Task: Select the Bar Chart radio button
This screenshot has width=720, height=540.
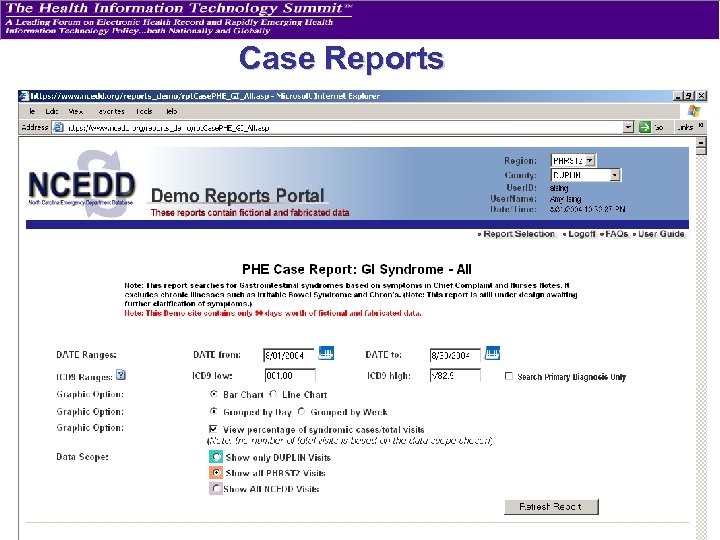Action: (x=214, y=394)
